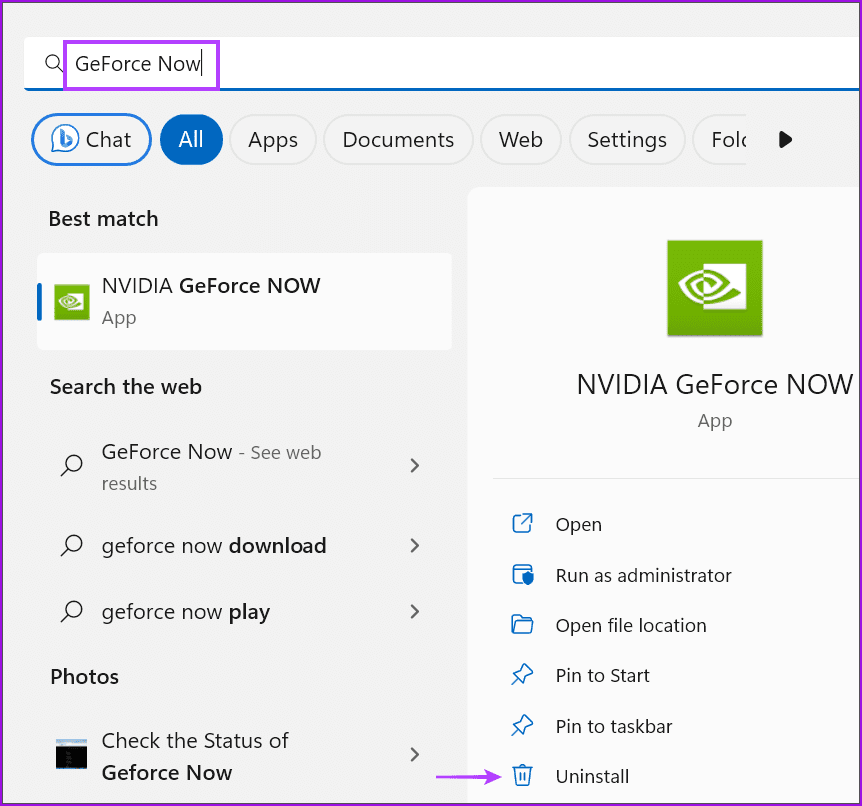
Task: Open the Bing Chat tab
Action: point(91,140)
